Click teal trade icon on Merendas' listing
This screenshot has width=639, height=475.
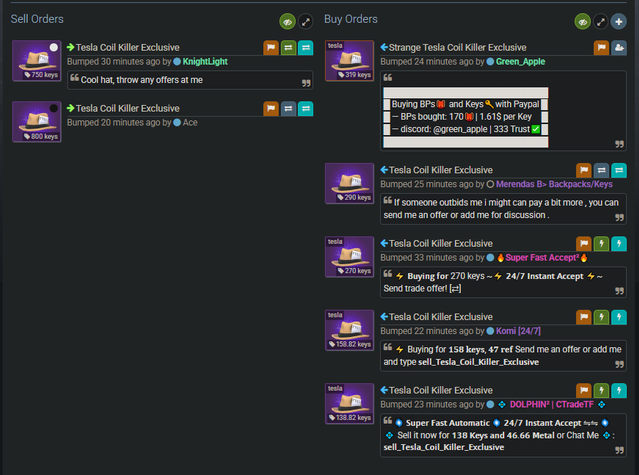(x=619, y=170)
